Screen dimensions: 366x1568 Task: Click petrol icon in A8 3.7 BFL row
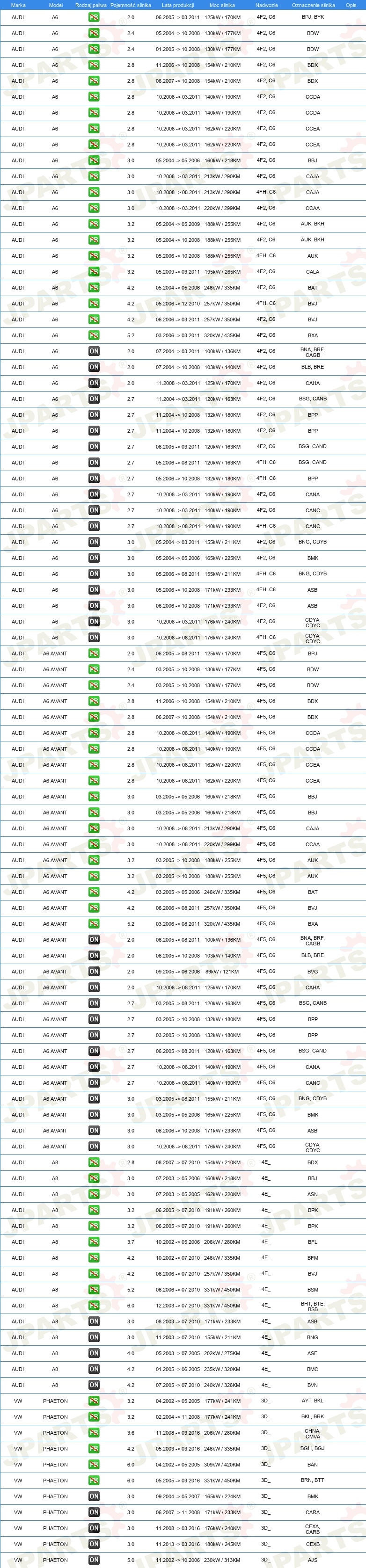click(x=94, y=1242)
